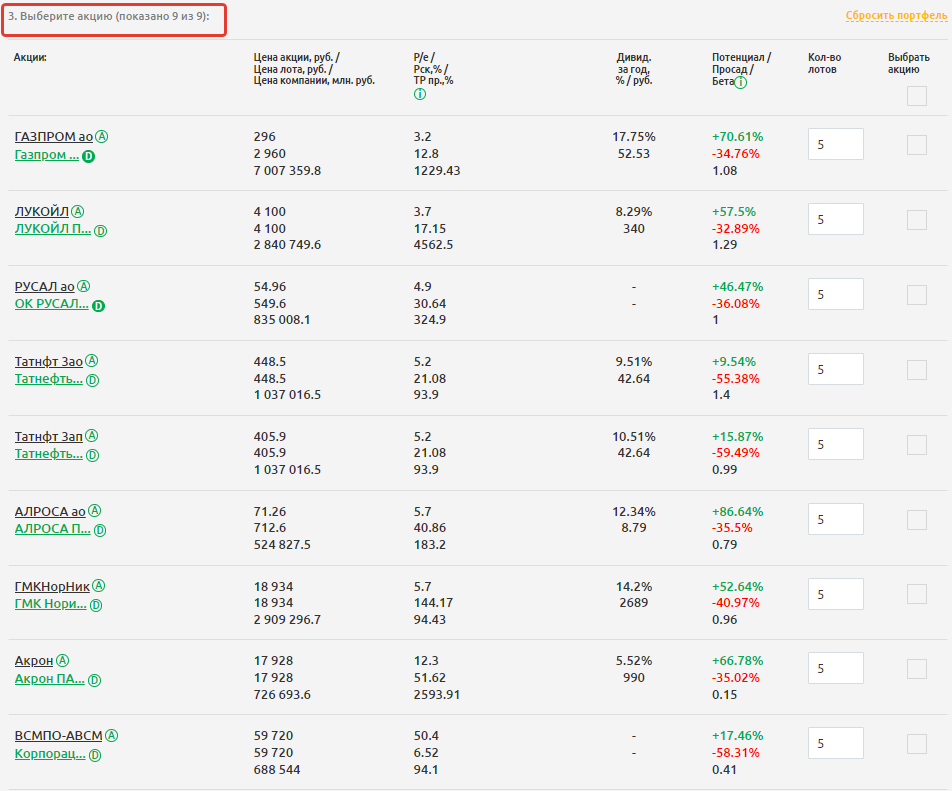Check the Акрон row checkbox
Viewport: 952px width, 791px height.
click(916, 669)
